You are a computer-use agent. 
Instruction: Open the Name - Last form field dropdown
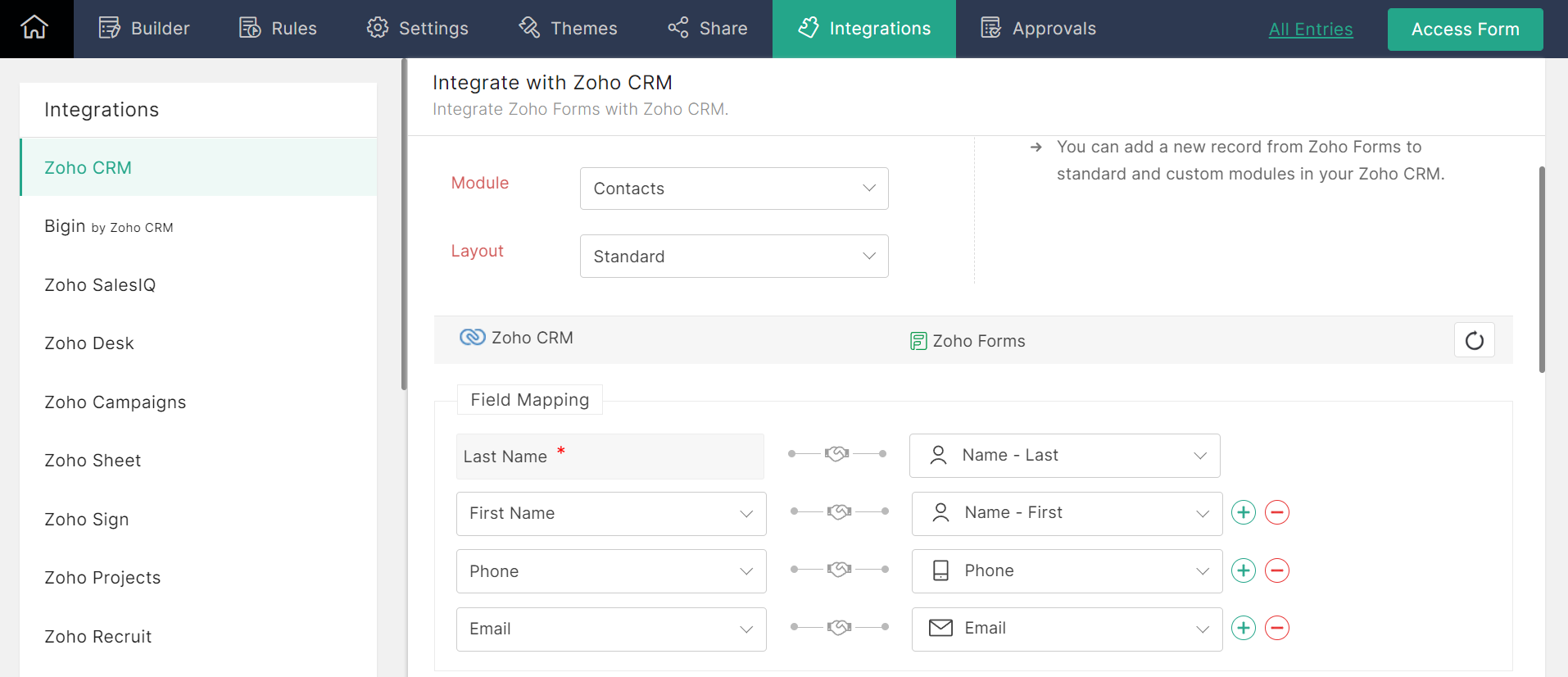[x=1065, y=456]
